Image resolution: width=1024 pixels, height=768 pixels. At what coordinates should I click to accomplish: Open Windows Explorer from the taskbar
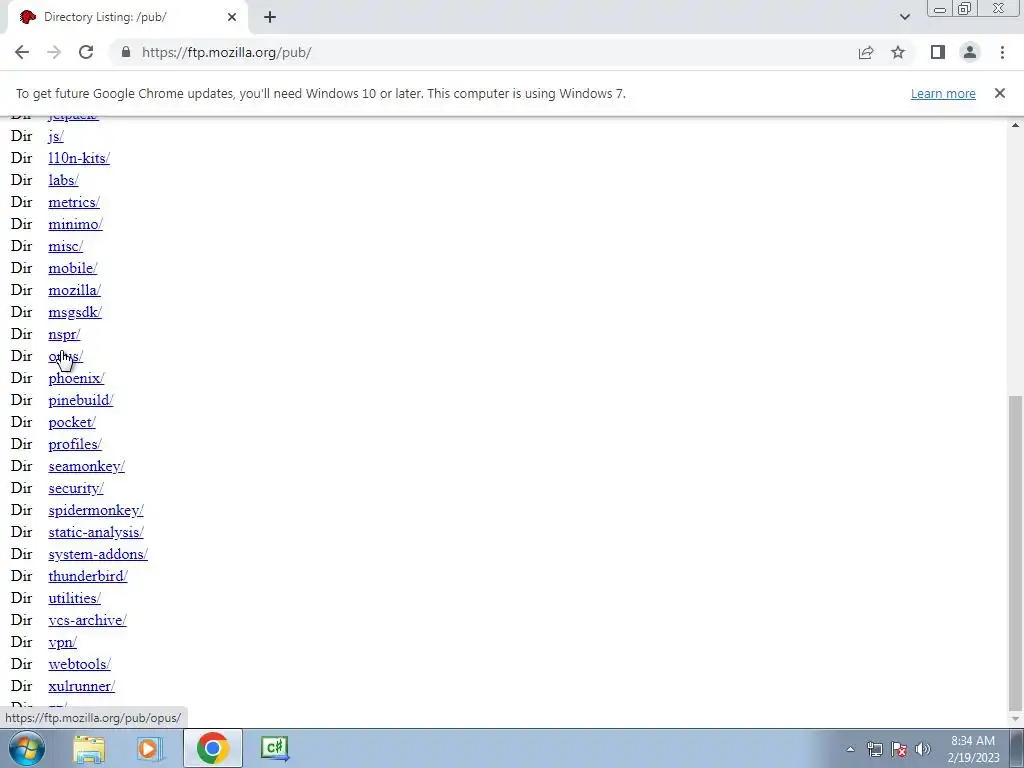[x=89, y=748]
